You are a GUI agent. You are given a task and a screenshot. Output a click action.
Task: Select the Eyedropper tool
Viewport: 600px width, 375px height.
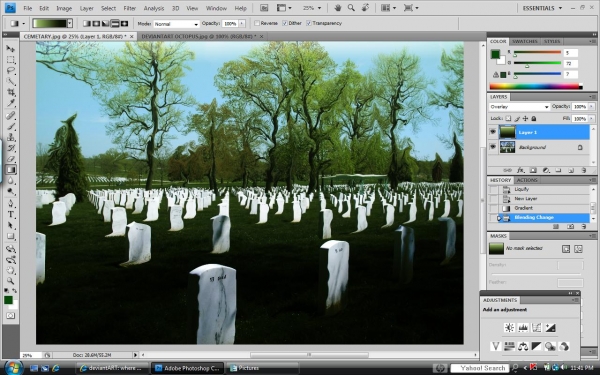11,103
